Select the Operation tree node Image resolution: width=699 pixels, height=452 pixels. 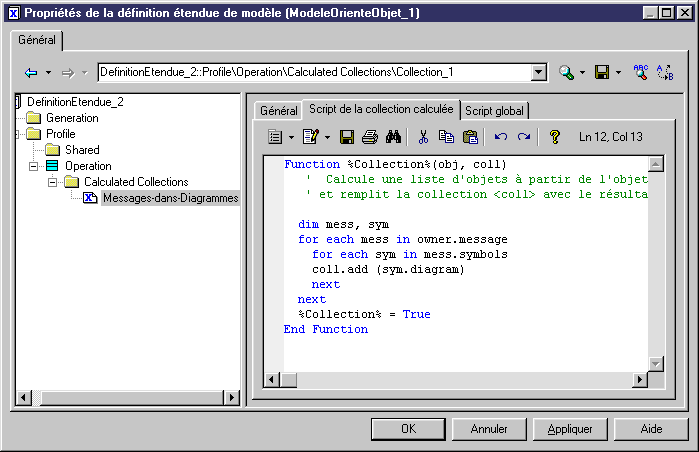(x=88, y=166)
